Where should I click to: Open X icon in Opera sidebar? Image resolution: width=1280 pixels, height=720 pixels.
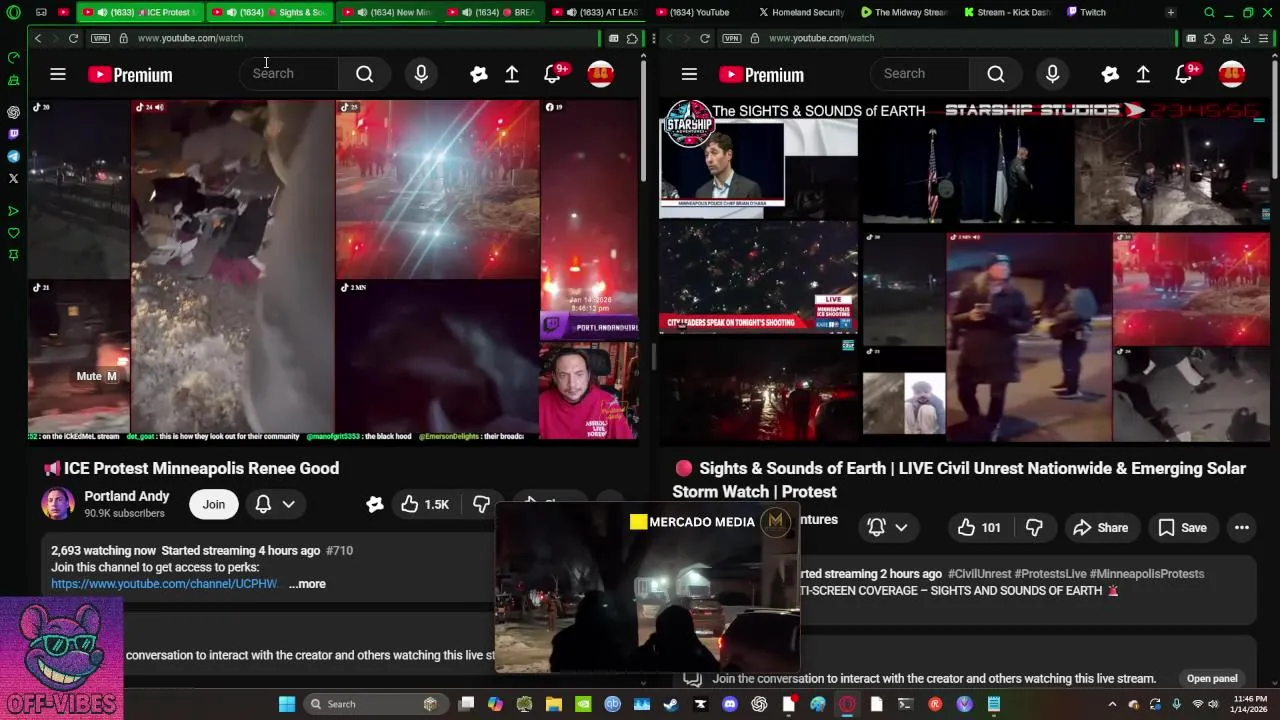click(x=13, y=178)
